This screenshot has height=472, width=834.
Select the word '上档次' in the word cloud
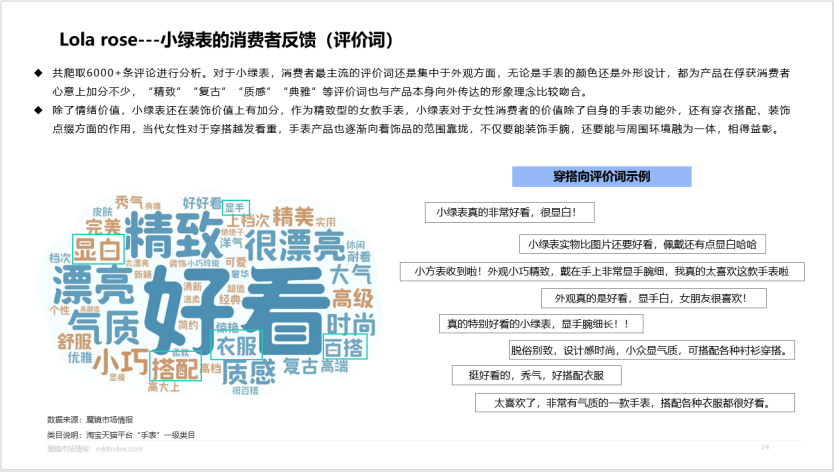tap(249, 221)
